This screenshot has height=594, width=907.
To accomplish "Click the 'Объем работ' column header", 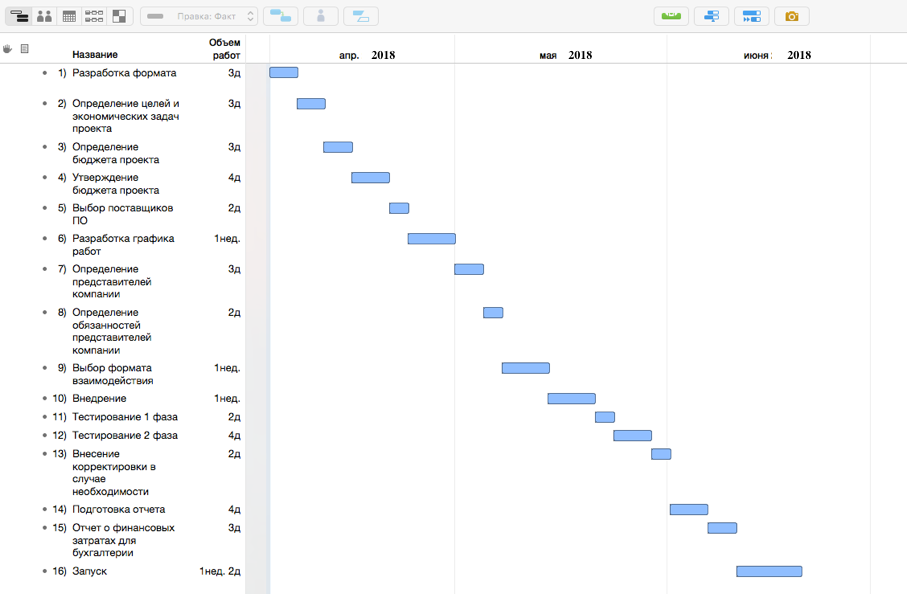I will [225, 49].
